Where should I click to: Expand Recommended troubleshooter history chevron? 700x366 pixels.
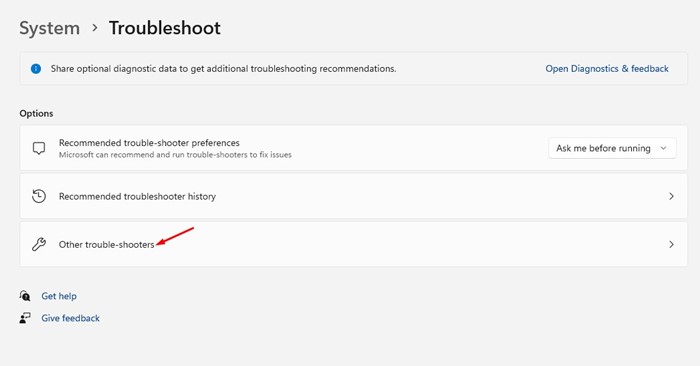click(671, 196)
